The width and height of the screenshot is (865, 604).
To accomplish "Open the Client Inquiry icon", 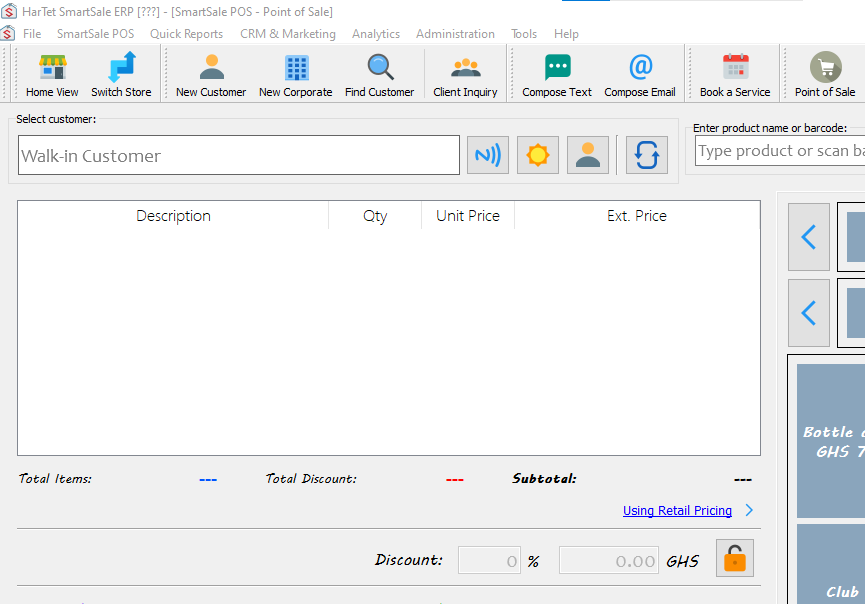I will tap(465, 75).
